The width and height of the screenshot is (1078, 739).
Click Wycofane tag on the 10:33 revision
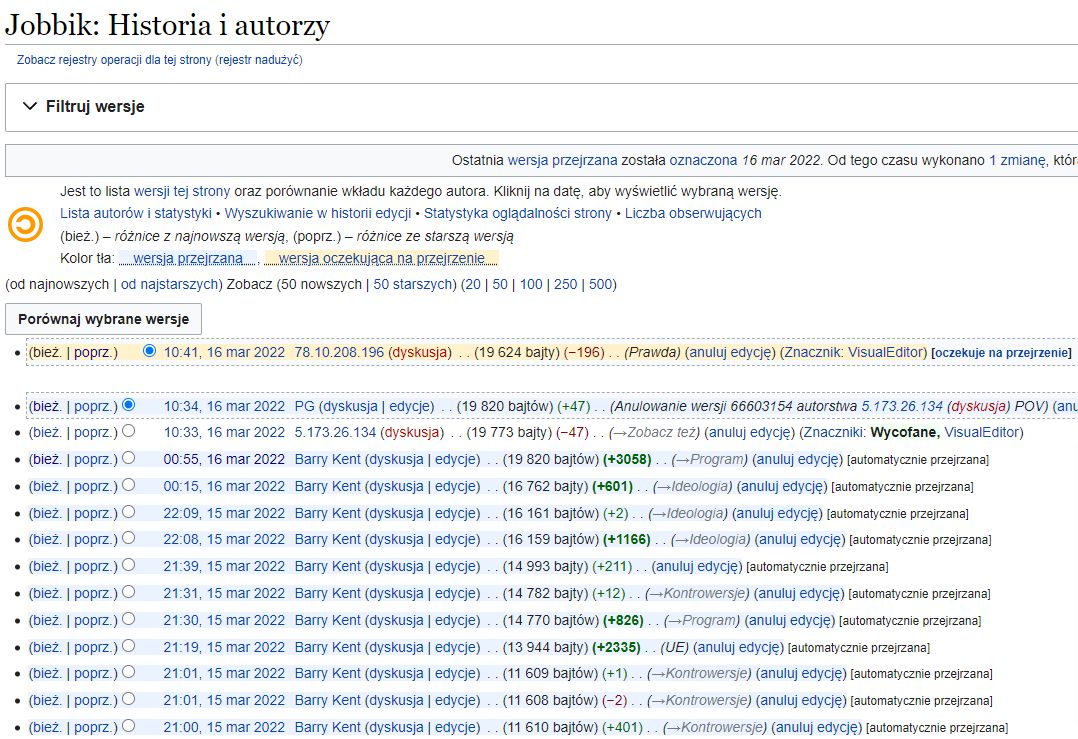pos(903,432)
